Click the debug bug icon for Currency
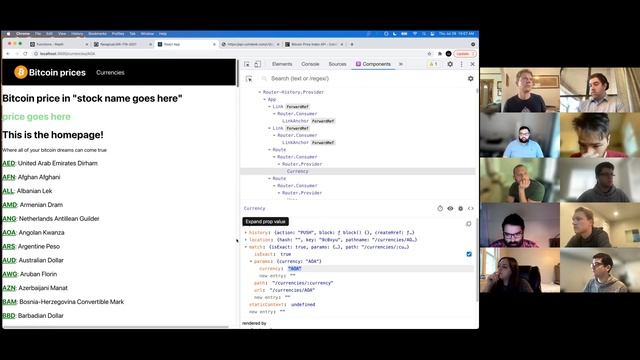The image size is (640, 360). click(460, 208)
